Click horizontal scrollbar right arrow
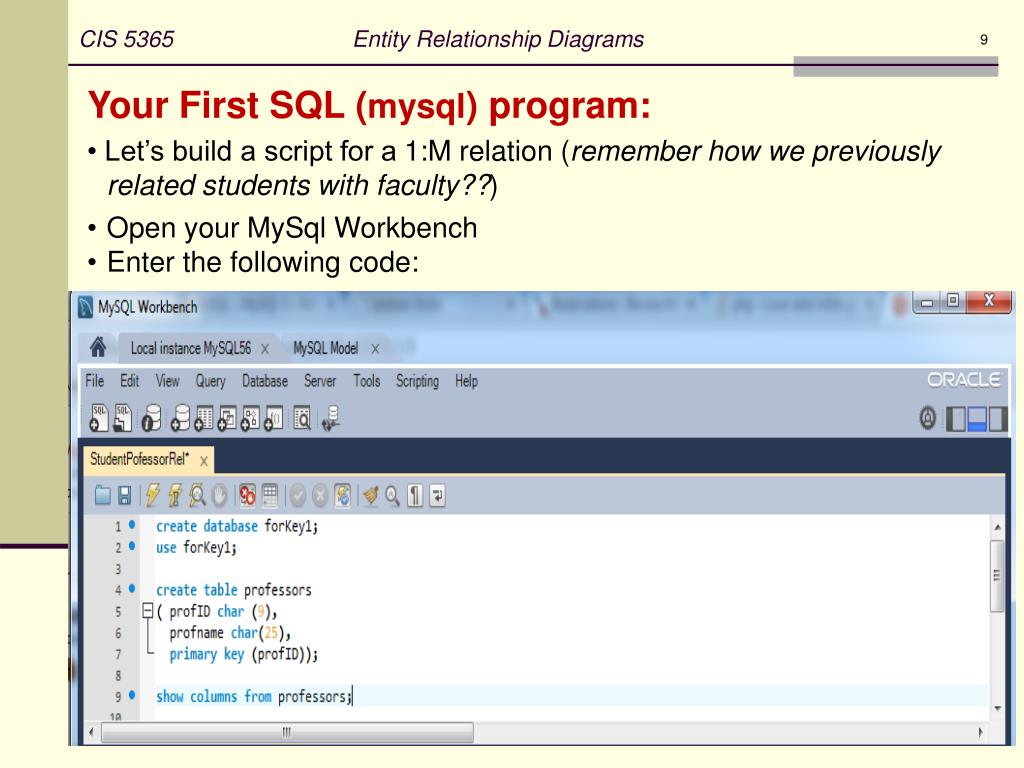The height and width of the screenshot is (768, 1024). [x=980, y=732]
